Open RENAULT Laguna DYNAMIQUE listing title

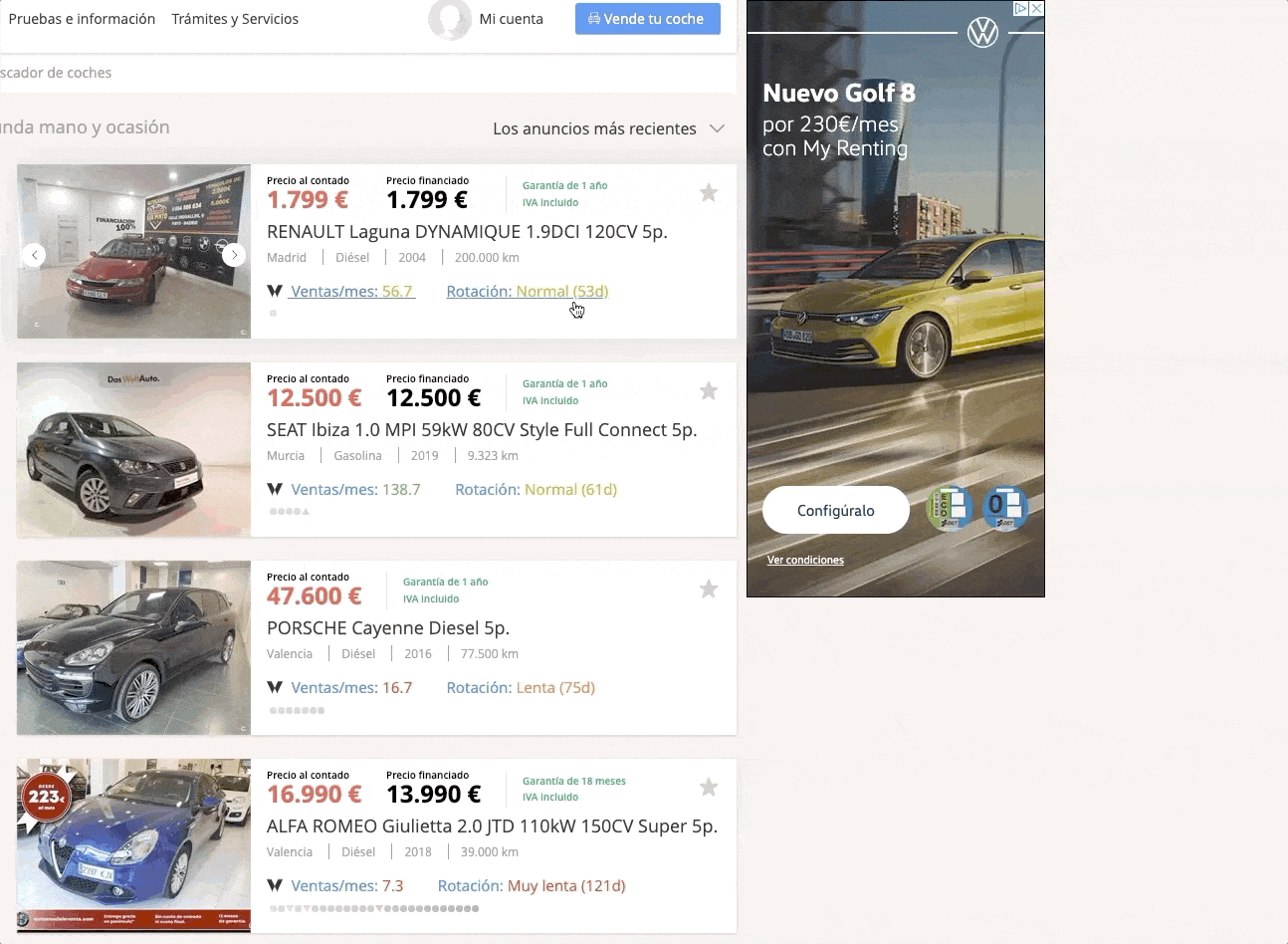467,231
